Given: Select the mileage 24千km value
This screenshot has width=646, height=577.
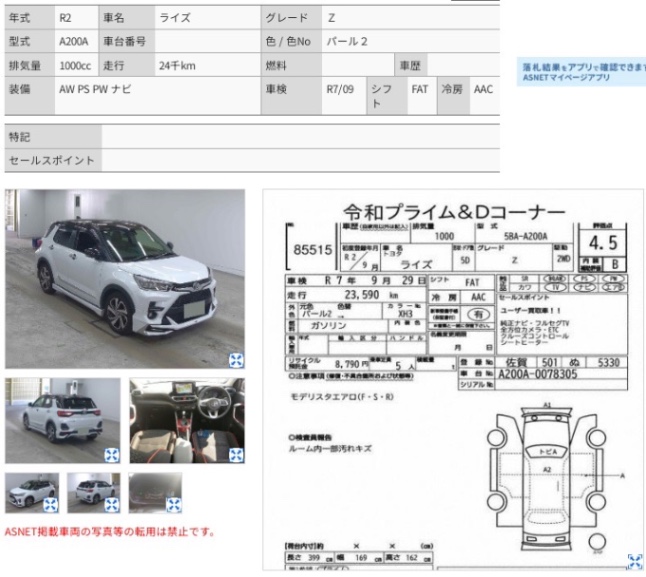Looking at the screenshot, I should click(x=177, y=65).
